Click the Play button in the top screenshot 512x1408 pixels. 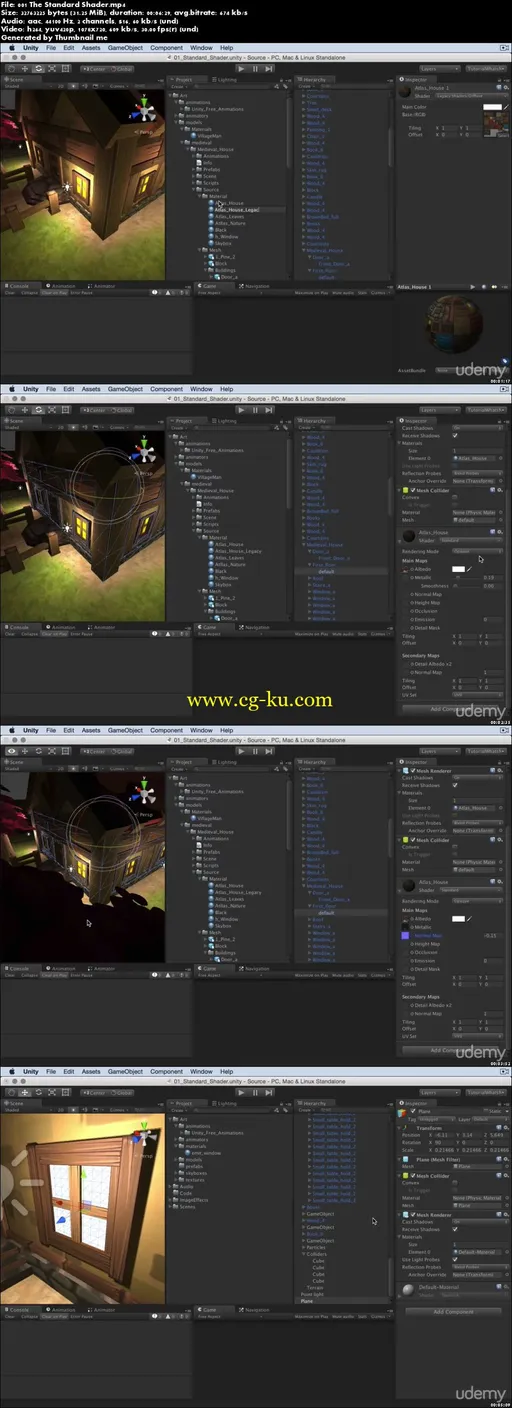242,69
